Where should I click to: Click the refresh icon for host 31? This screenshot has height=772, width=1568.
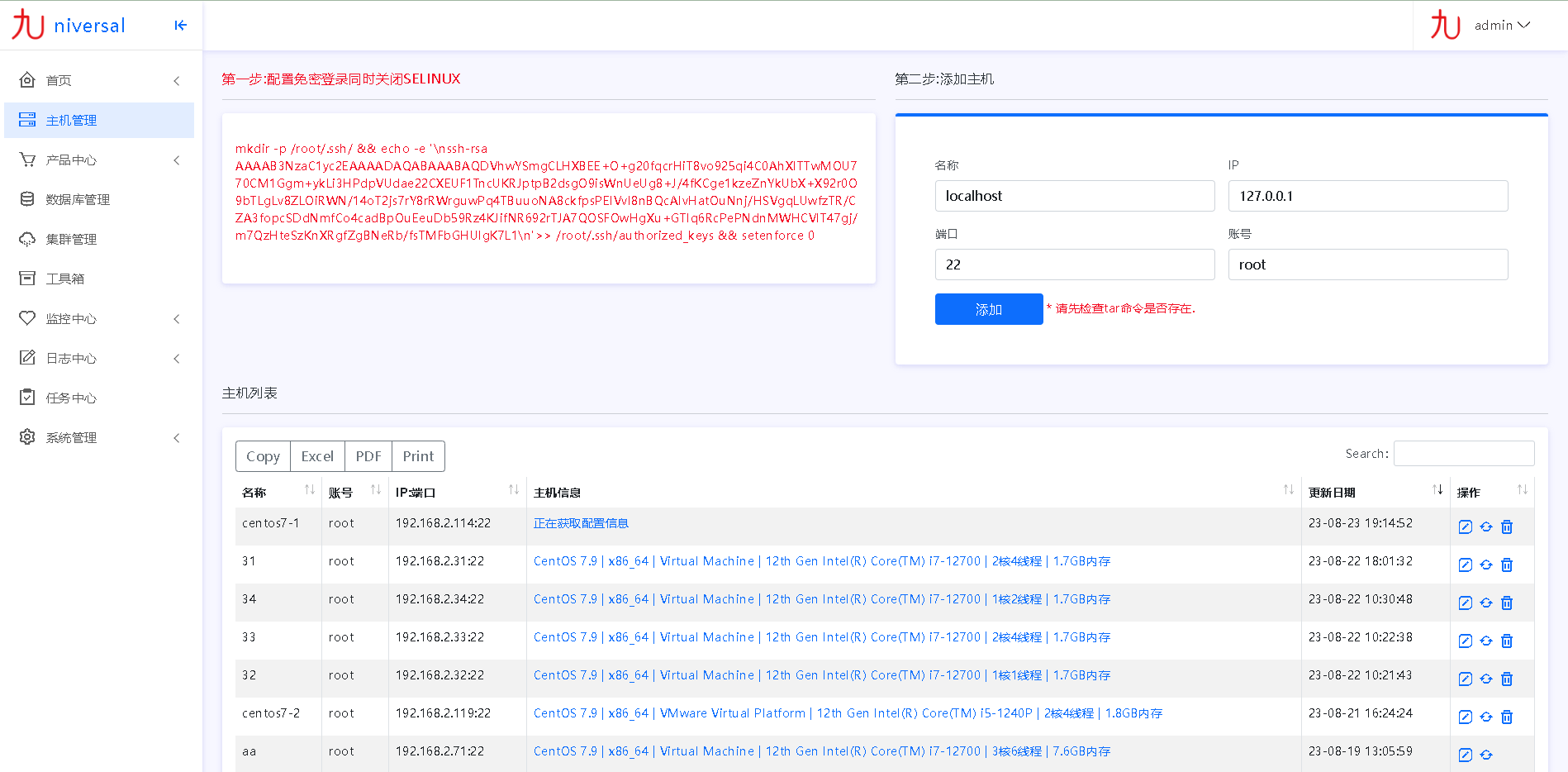1485,565
